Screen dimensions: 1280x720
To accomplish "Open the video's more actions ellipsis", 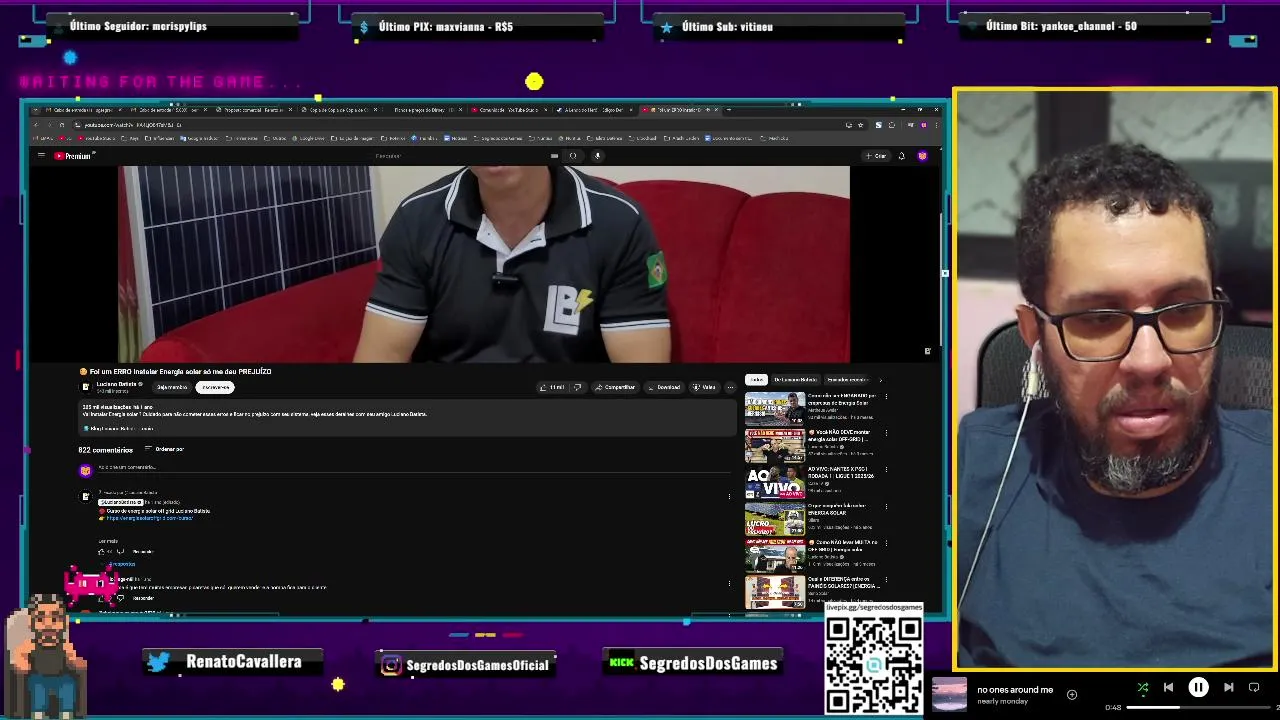I will click(730, 387).
